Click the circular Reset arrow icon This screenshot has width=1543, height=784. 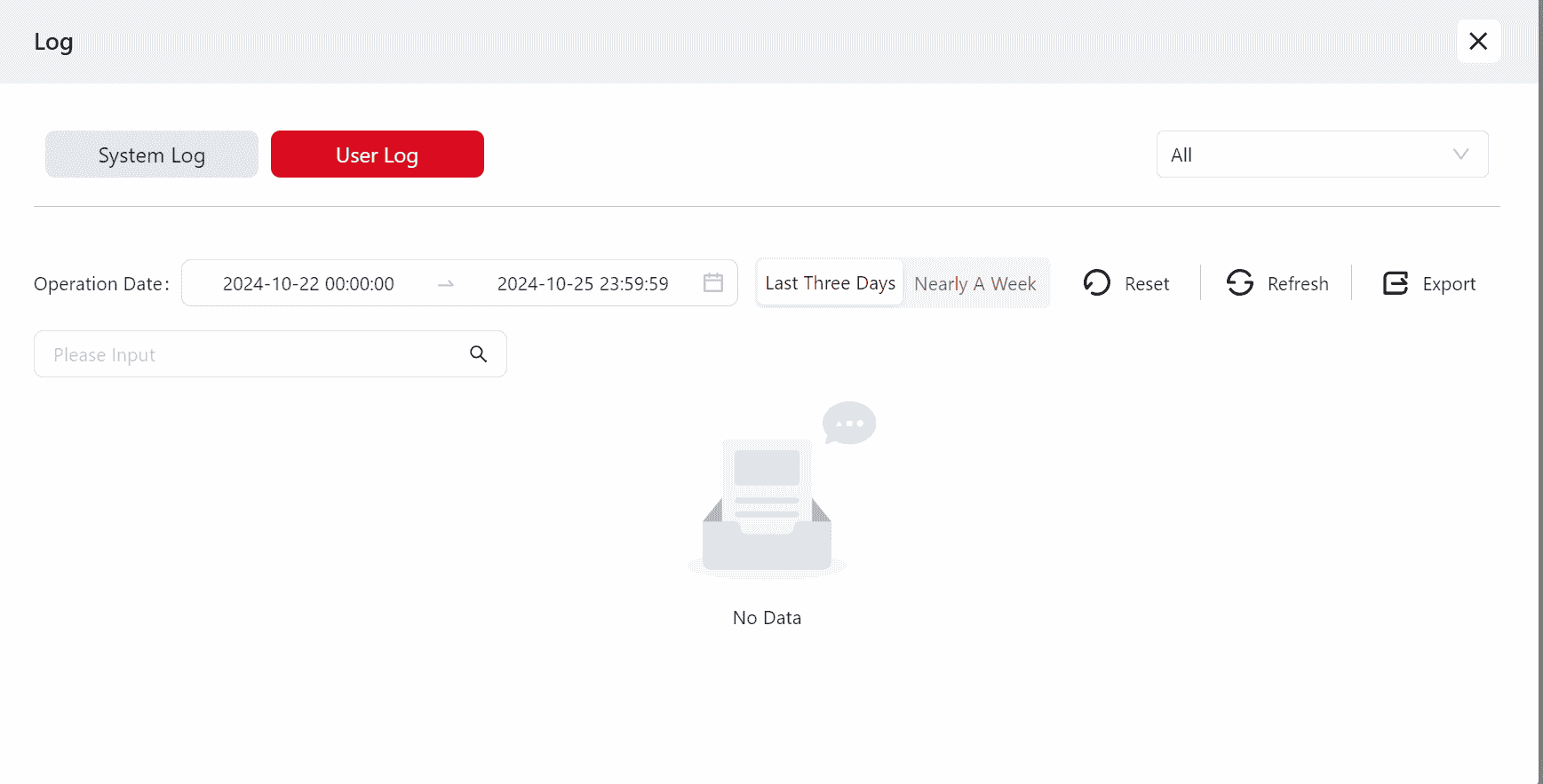tap(1097, 283)
